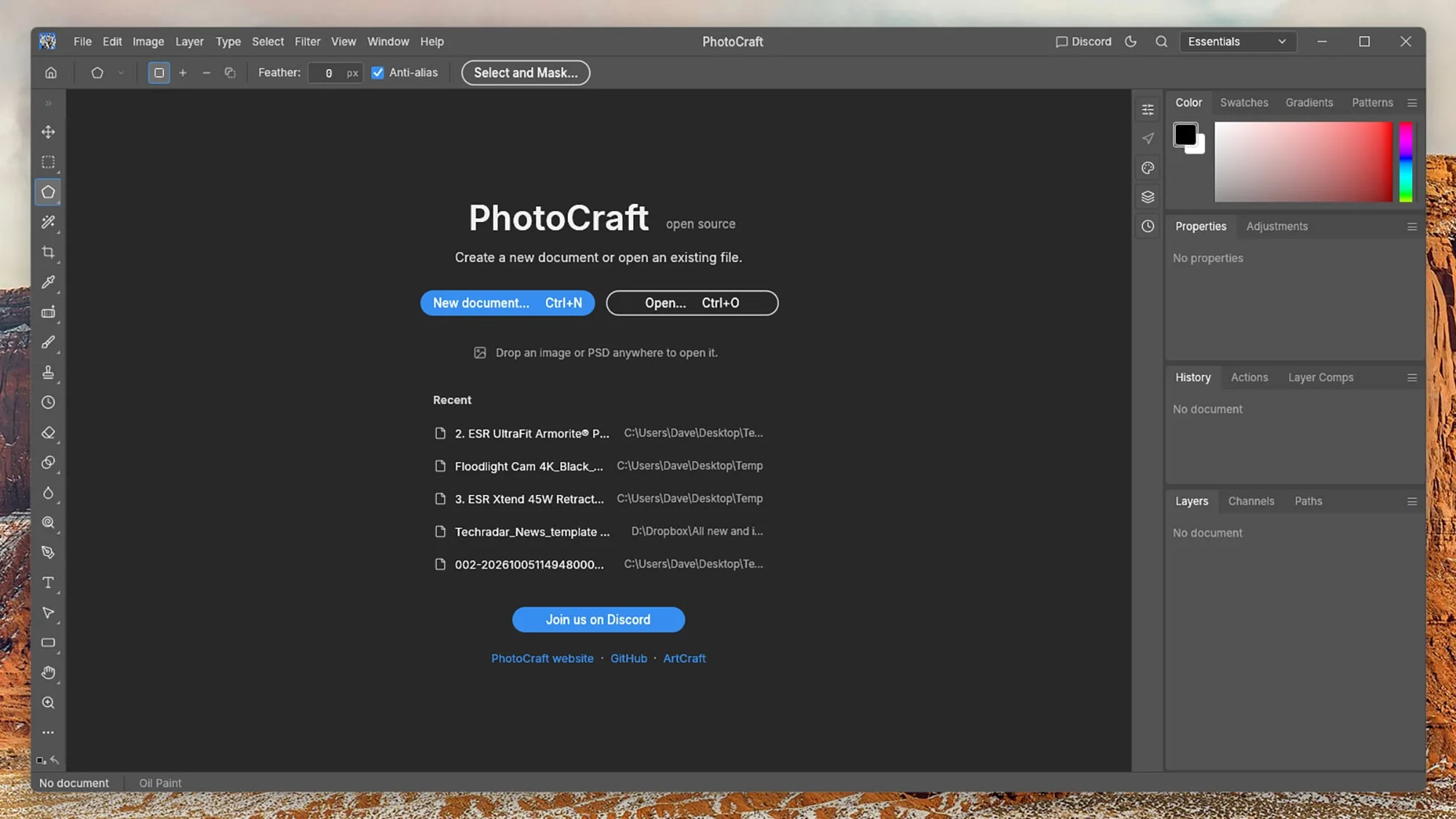Select the Magic Wand tool

pos(48,222)
